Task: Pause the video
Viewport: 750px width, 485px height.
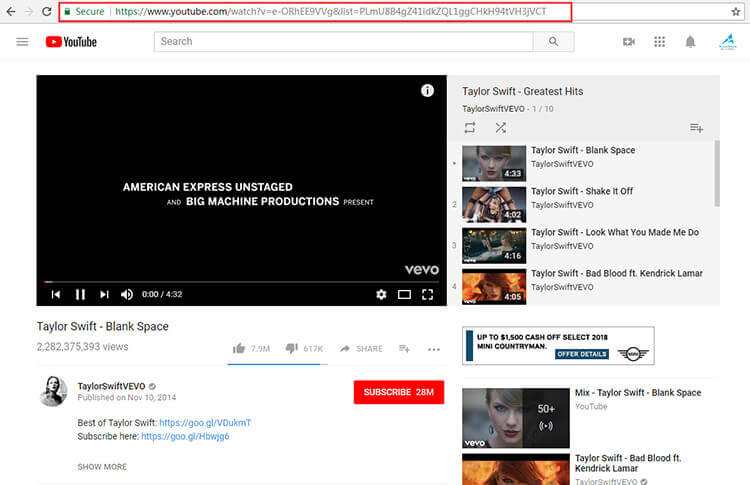Action: pos(80,294)
